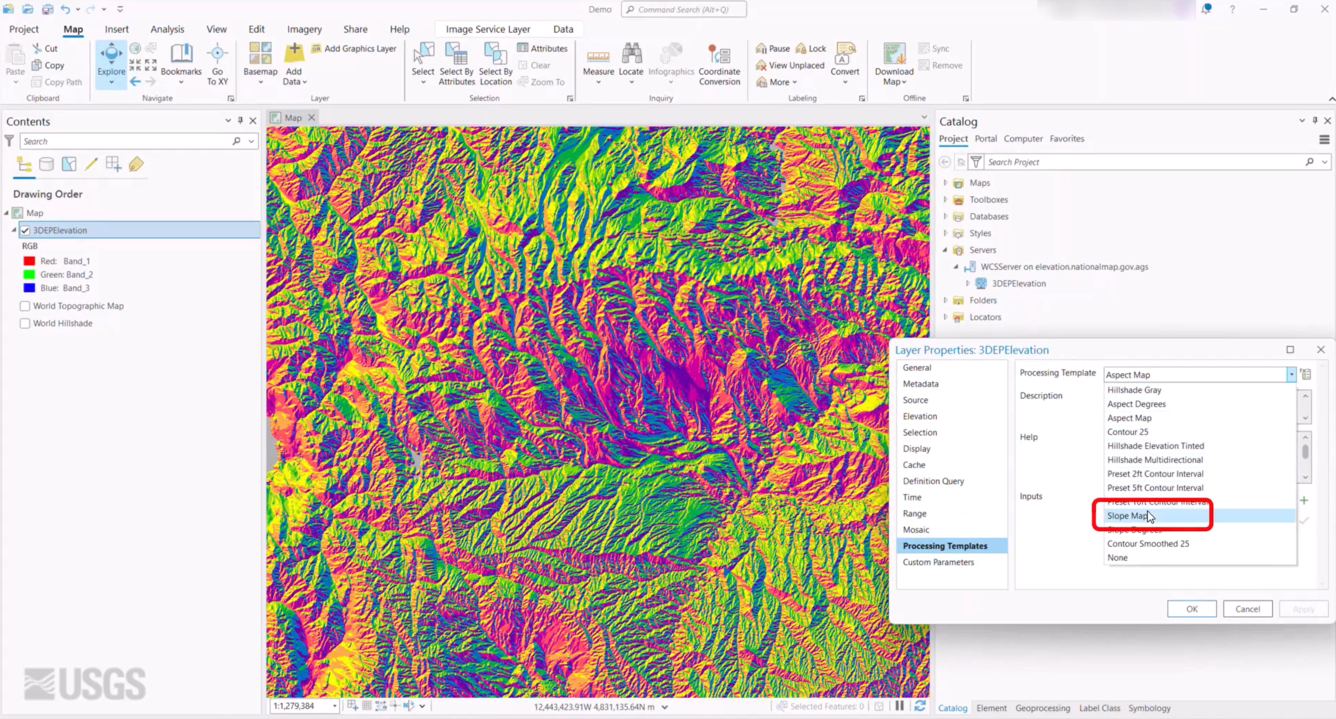The height and width of the screenshot is (719, 1336).
Task: Switch to List By Drawing Order
Action: 24,164
